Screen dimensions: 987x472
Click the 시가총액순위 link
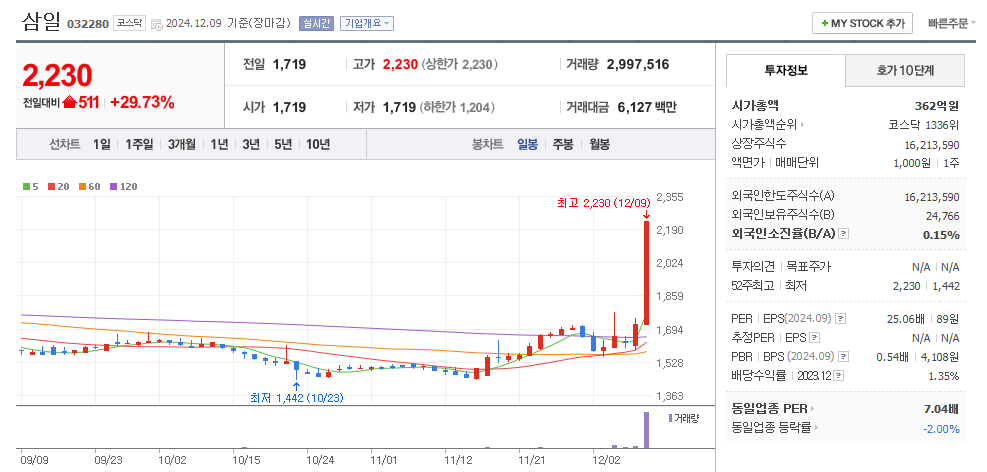pyautogui.click(x=764, y=125)
